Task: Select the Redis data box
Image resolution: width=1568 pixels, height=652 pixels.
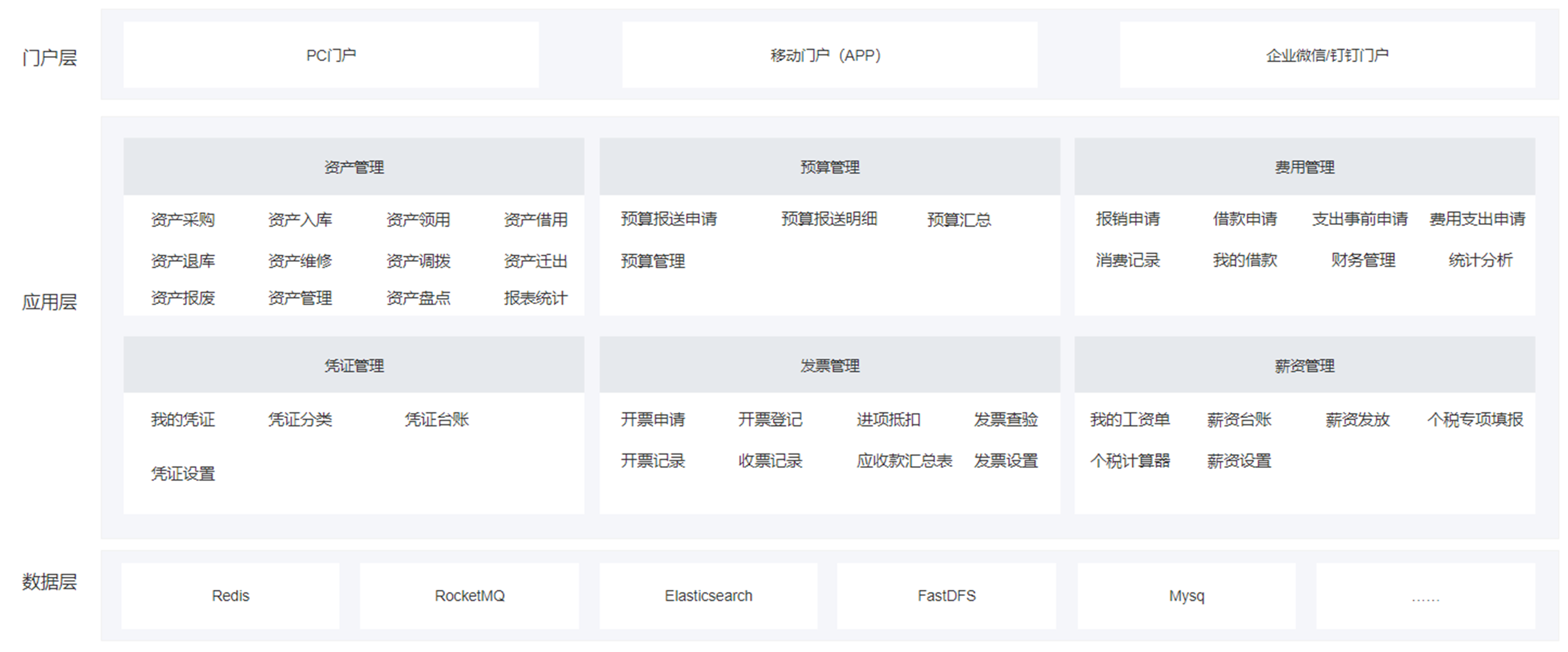Action: [x=230, y=595]
